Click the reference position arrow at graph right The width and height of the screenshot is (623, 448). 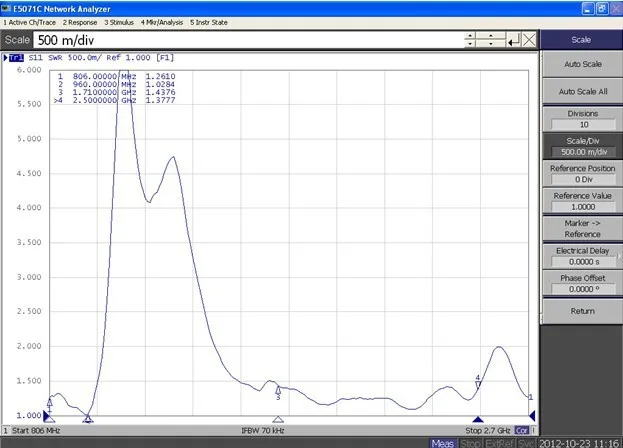(532, 416)
